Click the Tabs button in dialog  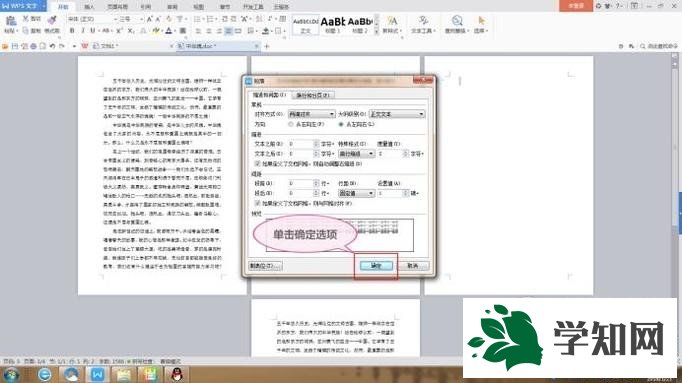[x=265, y=266]
